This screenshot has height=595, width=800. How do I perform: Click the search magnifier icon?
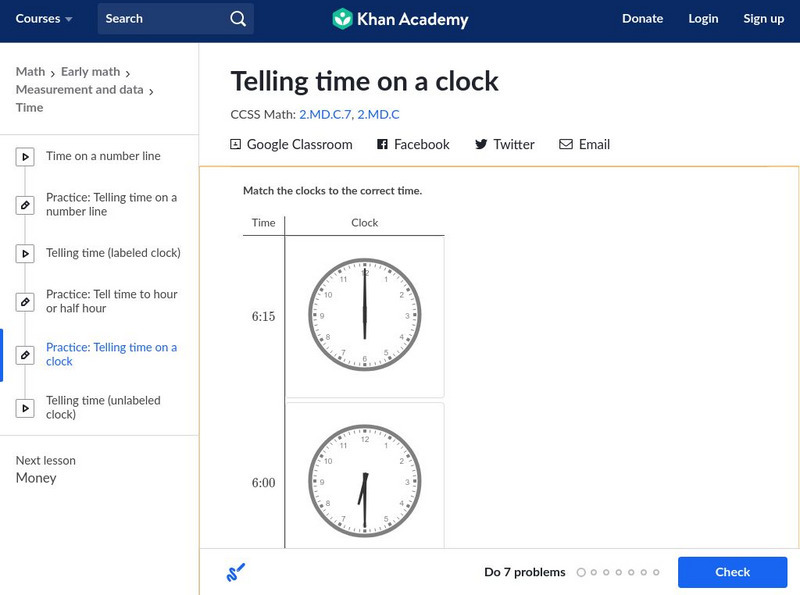(x=237, y=18)
